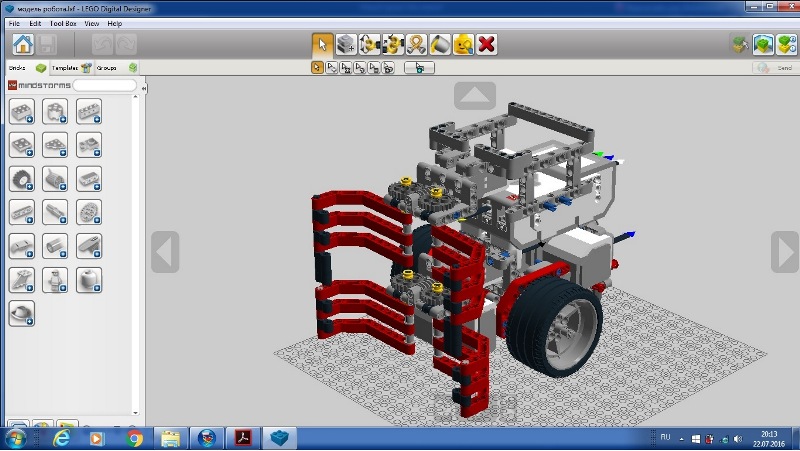The image size is (800, 451).
Task: Open the Help menu
Action: [115, 23]
